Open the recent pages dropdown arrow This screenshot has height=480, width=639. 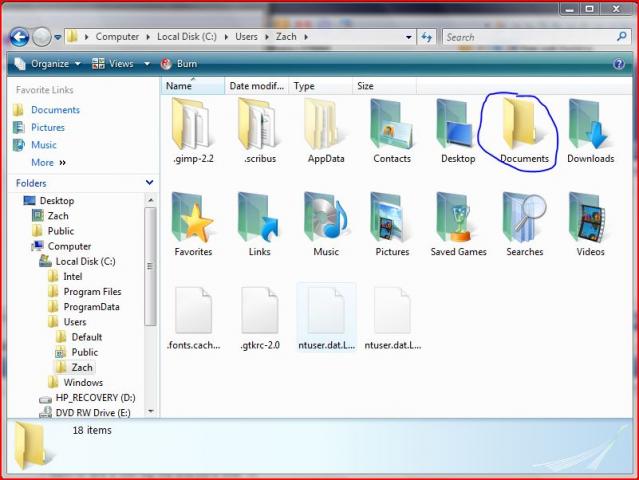57,37
